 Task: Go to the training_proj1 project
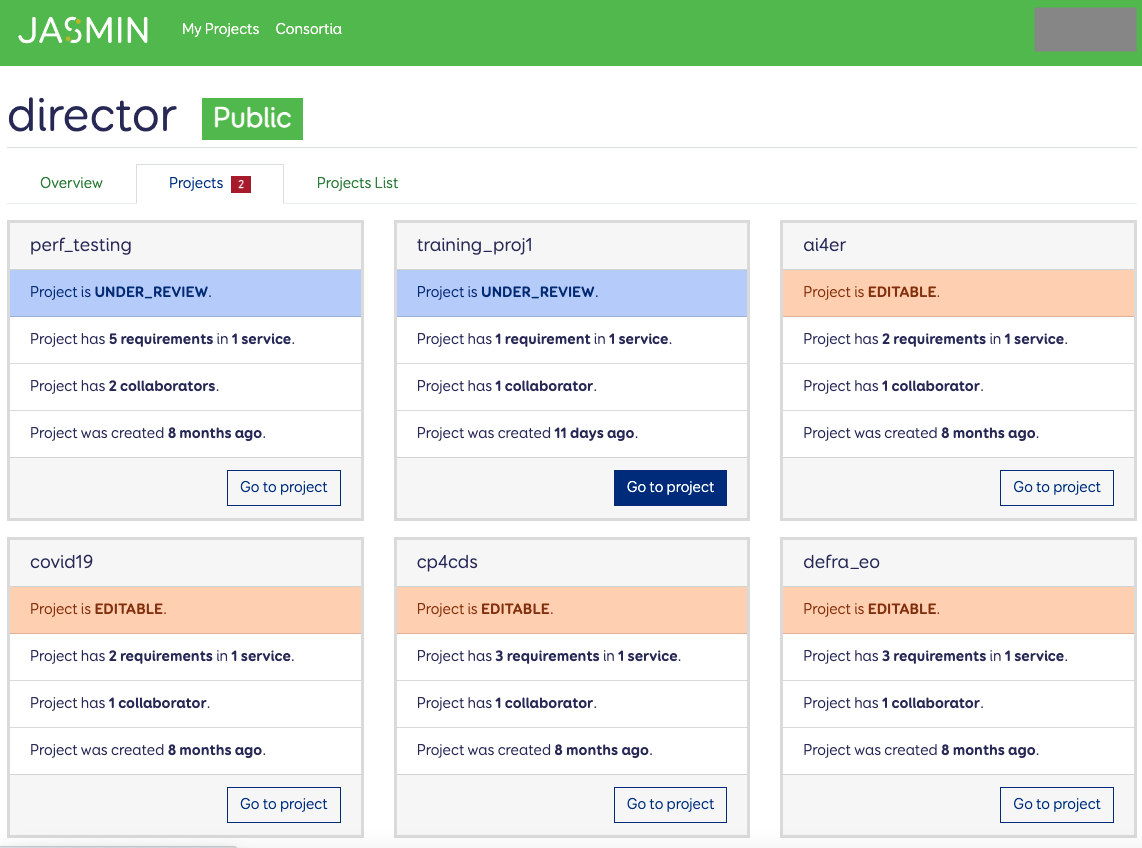tap(670, 487)
